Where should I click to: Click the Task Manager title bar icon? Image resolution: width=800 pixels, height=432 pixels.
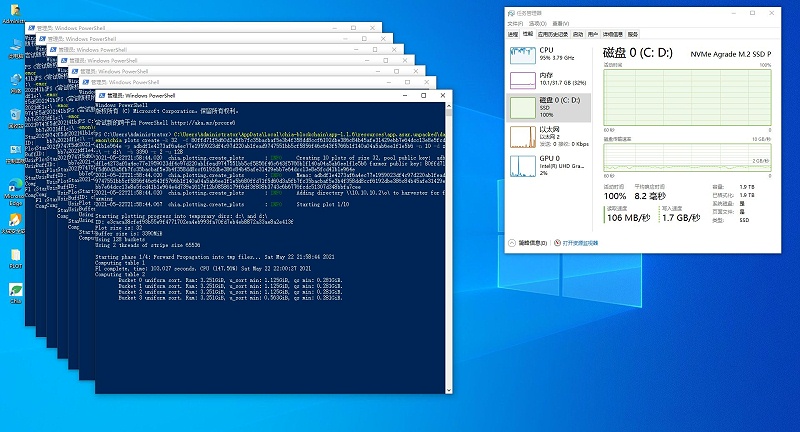(511, 13)
